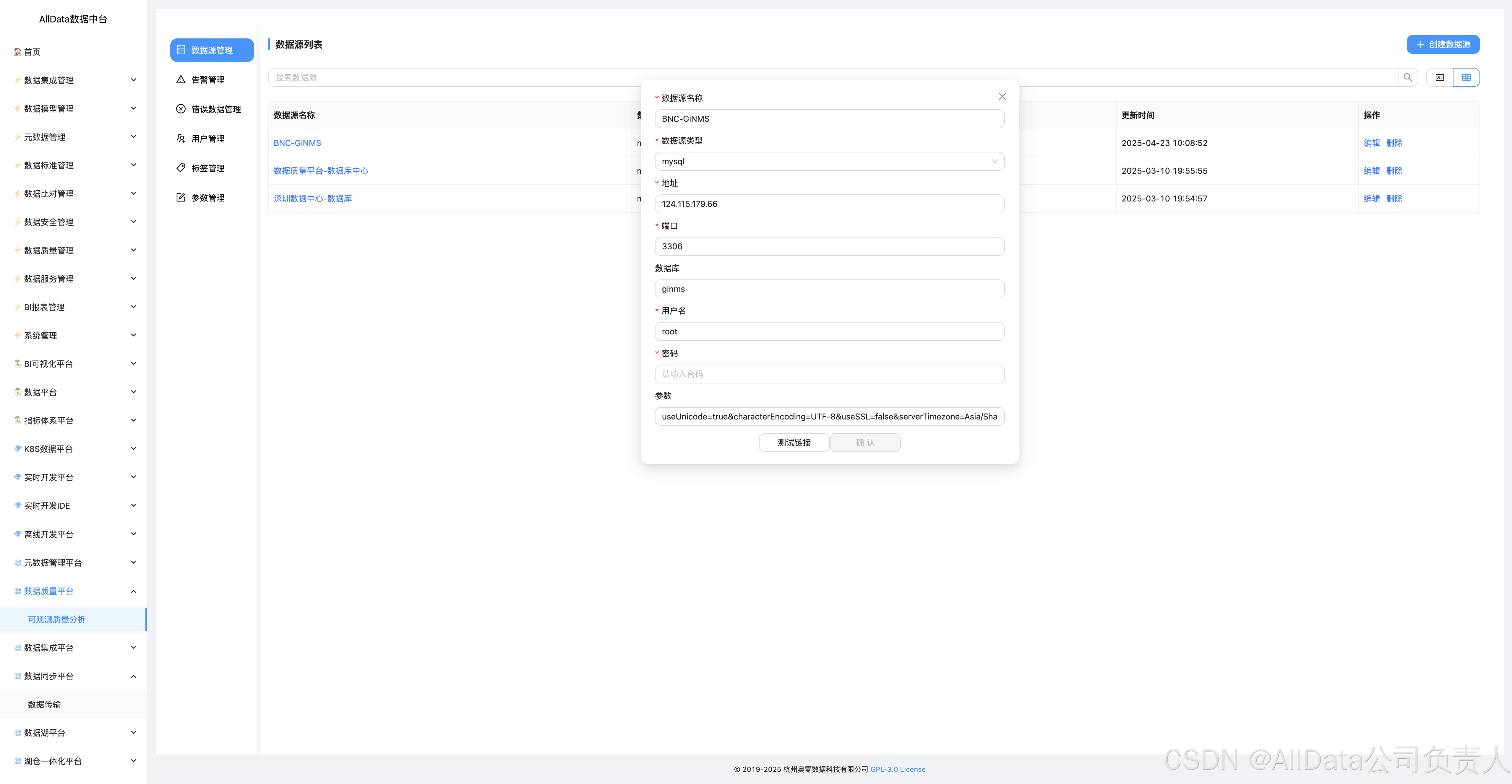Expand 数据平台 menu chevron
Image resolution: width=1512 pixels, height=784 pixels.
coord(133,392)
